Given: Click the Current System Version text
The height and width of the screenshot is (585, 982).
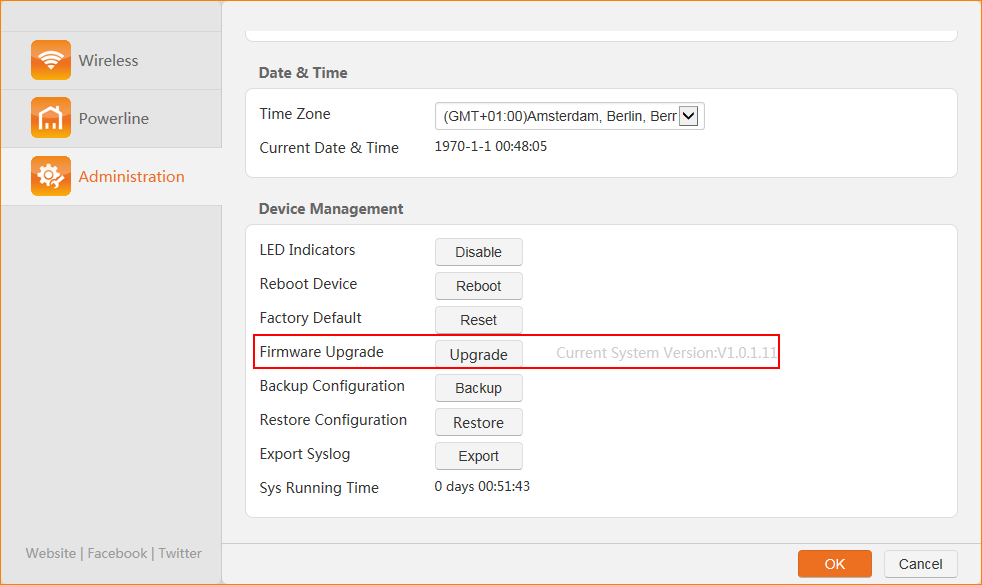Looking at the screenshot, I should click(666, 353).
